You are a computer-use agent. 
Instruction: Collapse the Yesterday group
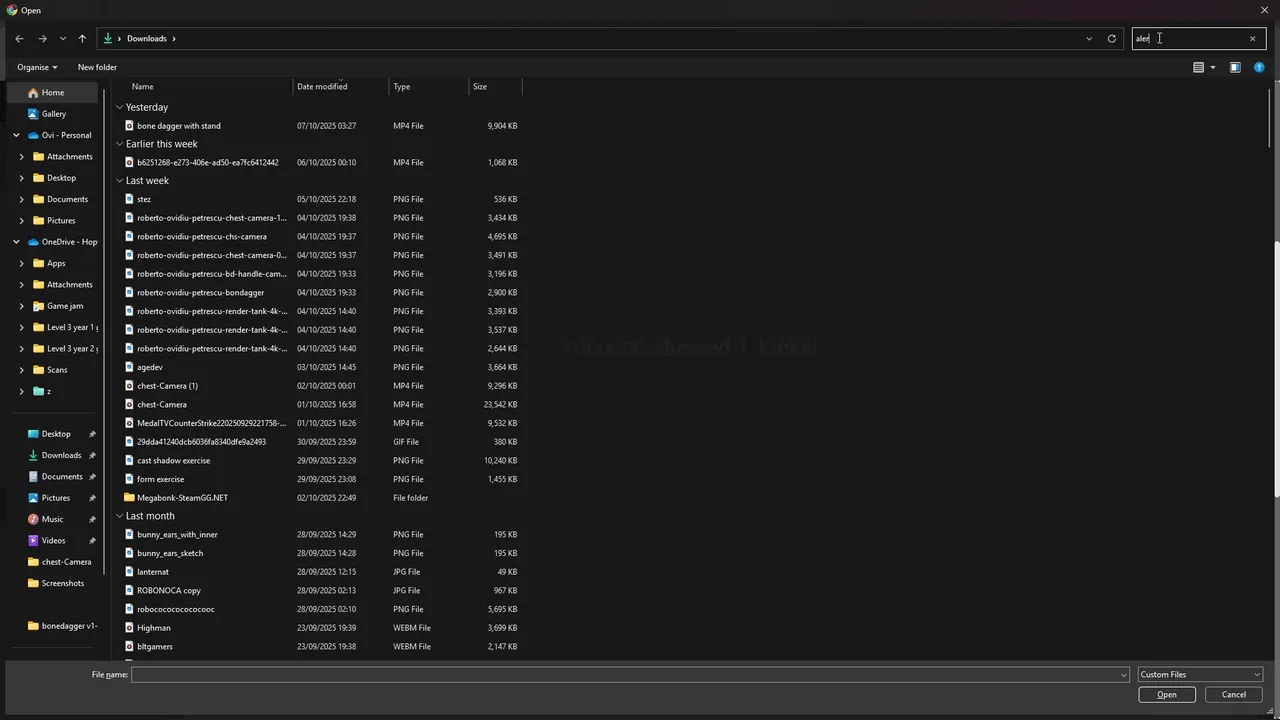click(x=119, y=107)
